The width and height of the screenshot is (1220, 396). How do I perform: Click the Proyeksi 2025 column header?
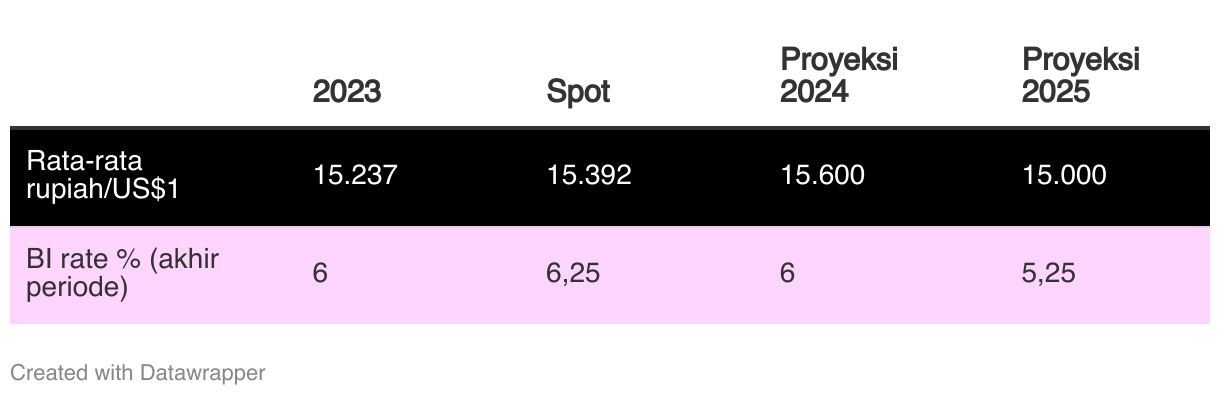(x=1081, y=76)
